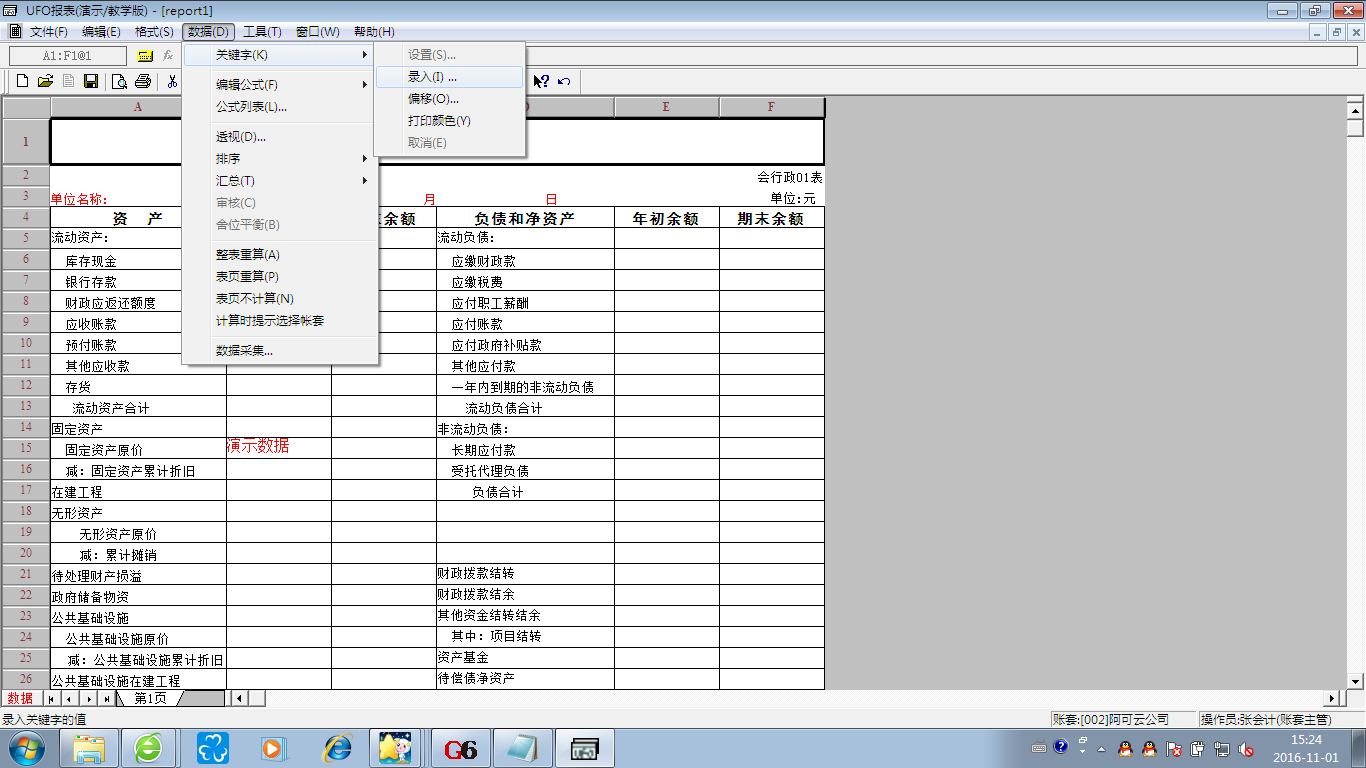This screenshot has width=1366, height=768.
Task: Toggle 计算时提示选择帐套 option
Action: [270, 320]
